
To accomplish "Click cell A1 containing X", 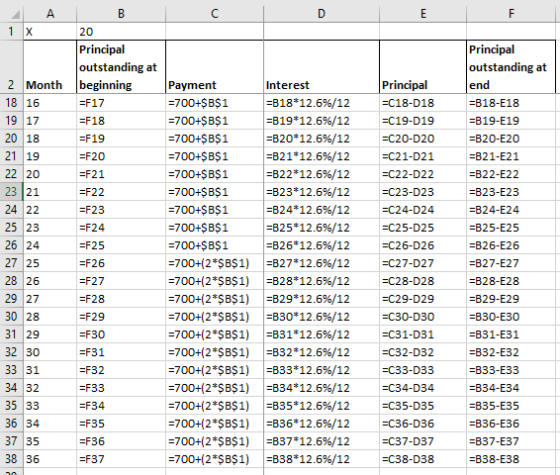I will click(x=50, y=31).
